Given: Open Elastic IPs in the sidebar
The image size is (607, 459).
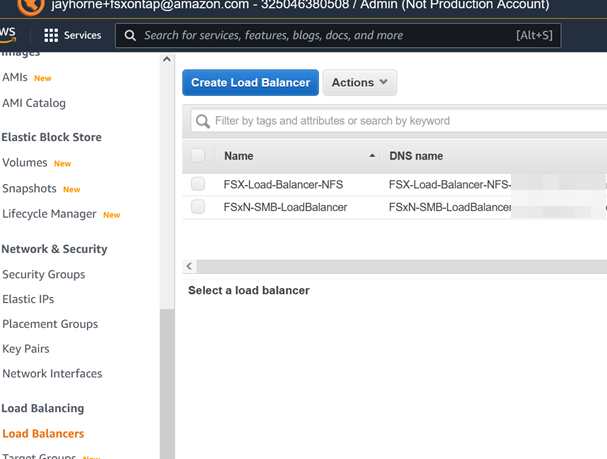Looking at the screenshot, I should coord(28,299).
